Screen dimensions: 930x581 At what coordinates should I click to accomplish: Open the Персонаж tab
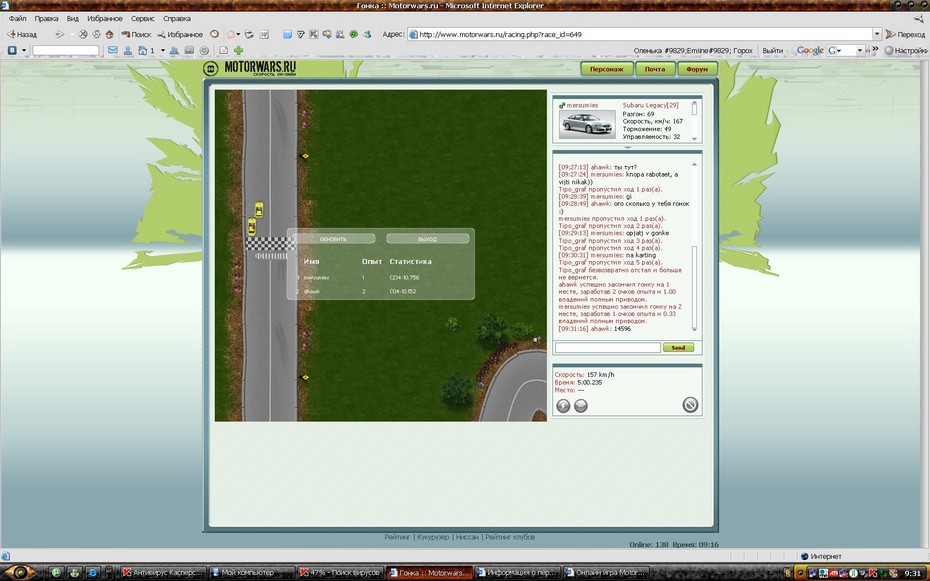607,69
